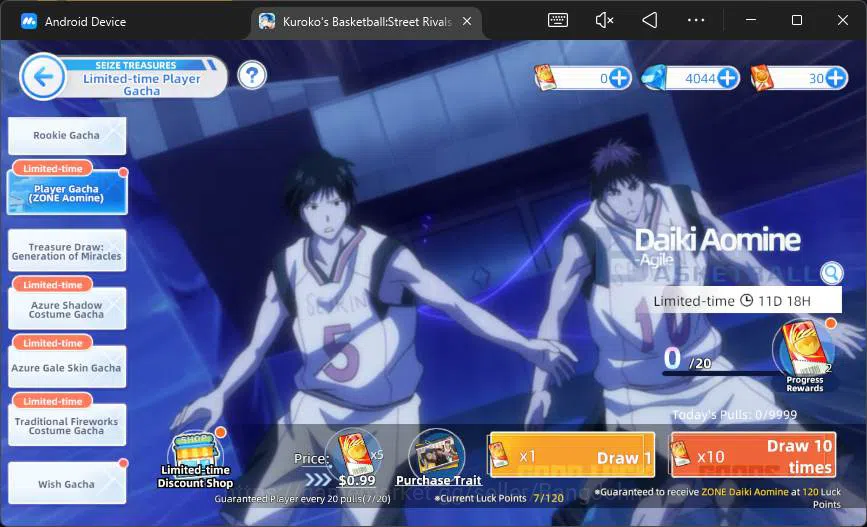The height and width of the screenshot is (527, 867).
Task: Open Traditional Fireworks Costume Gacha
Action: 67,425
